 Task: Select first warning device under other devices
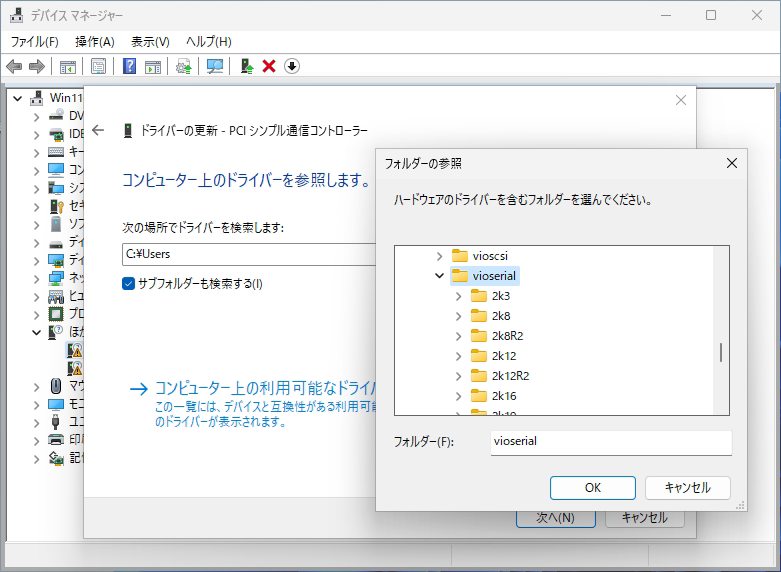coord(75,350)
